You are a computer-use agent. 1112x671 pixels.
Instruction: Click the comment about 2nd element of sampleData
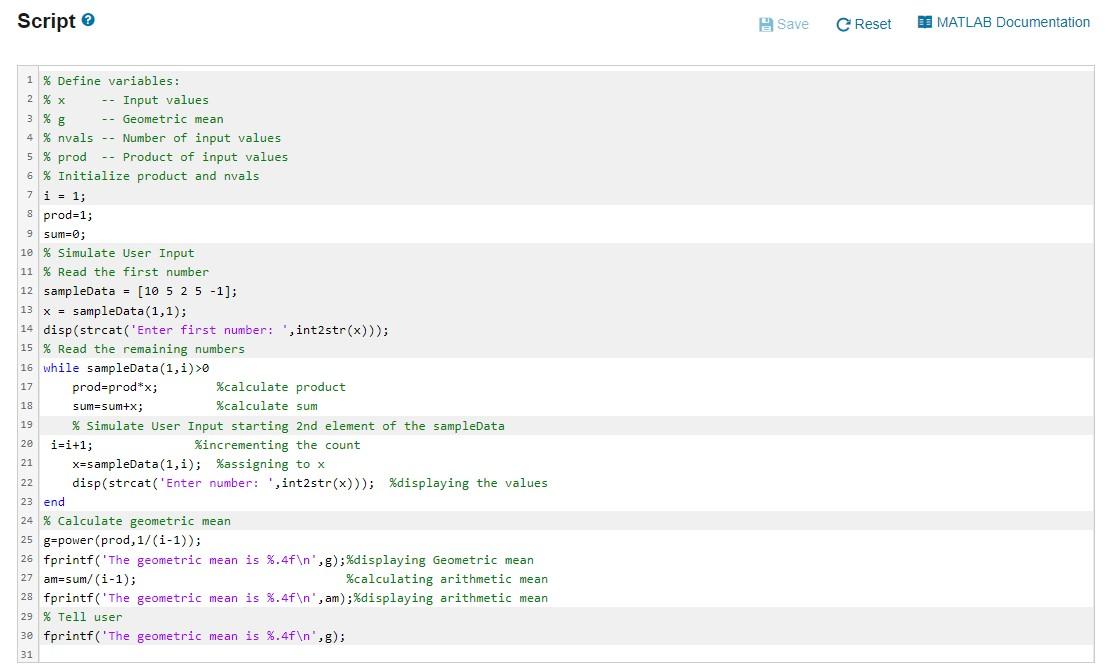click(x=289, y=426)
